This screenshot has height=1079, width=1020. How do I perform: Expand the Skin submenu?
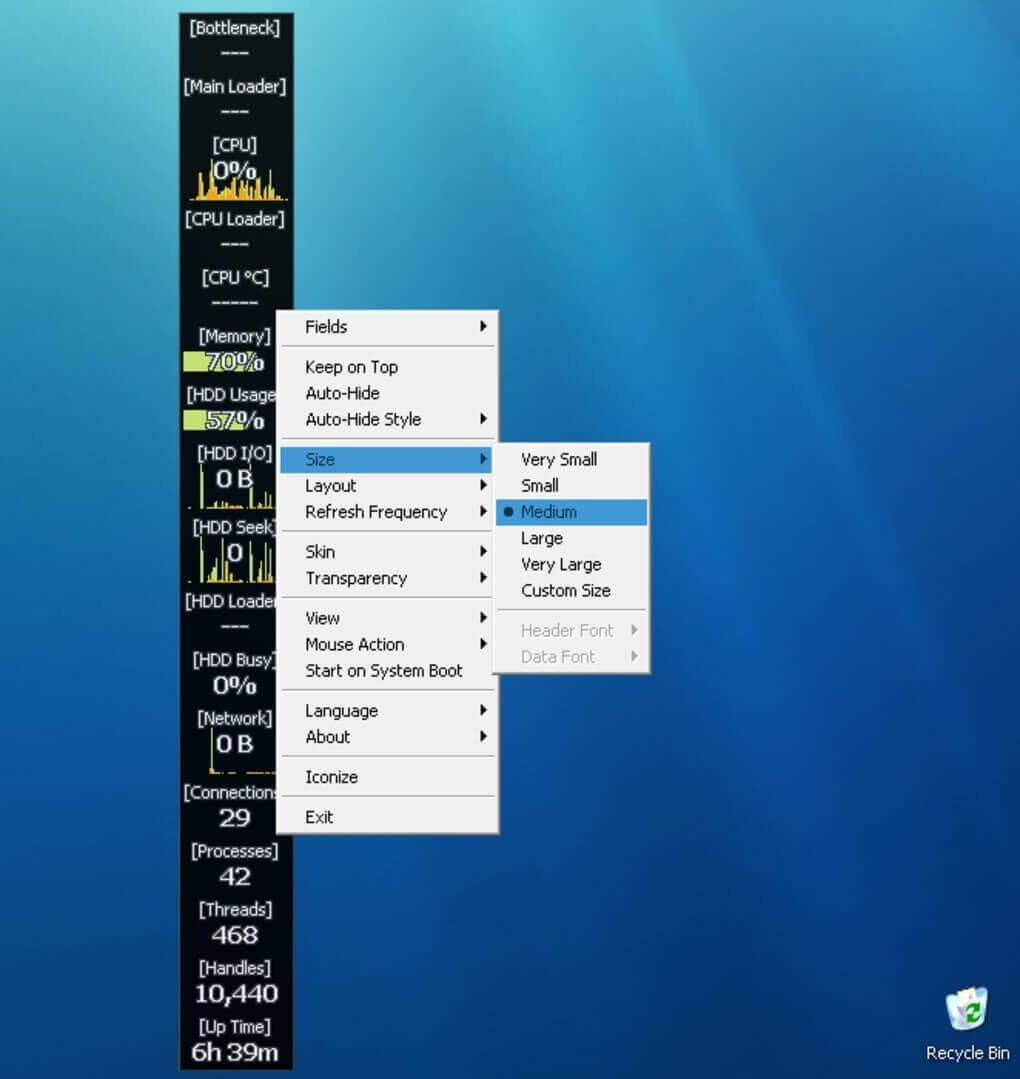pos(320,551)
